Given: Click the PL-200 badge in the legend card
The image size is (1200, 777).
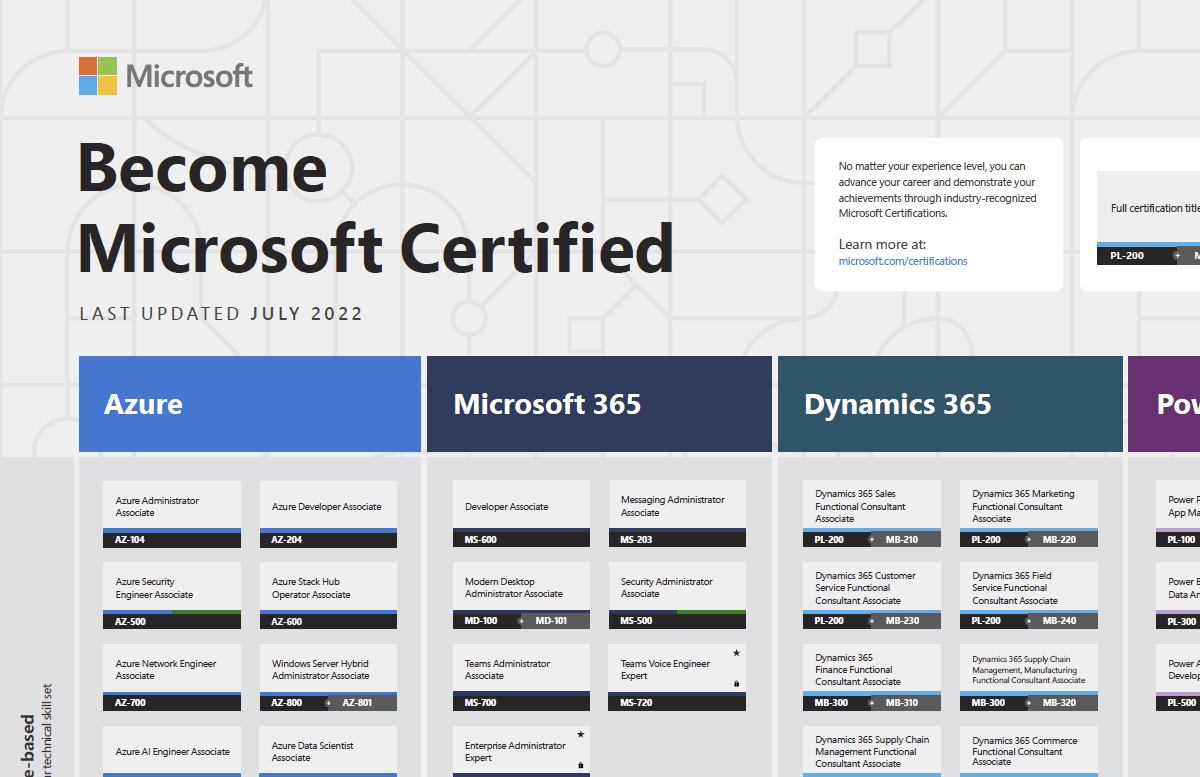Looking at the screenshot, I should [1125, 255].
